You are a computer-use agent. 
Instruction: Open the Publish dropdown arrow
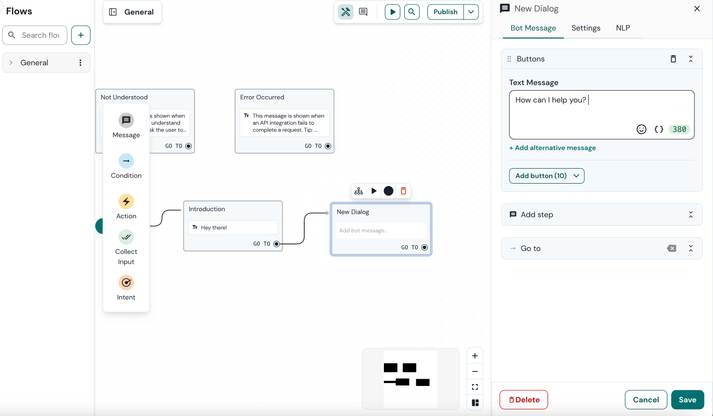pos(471,12)
